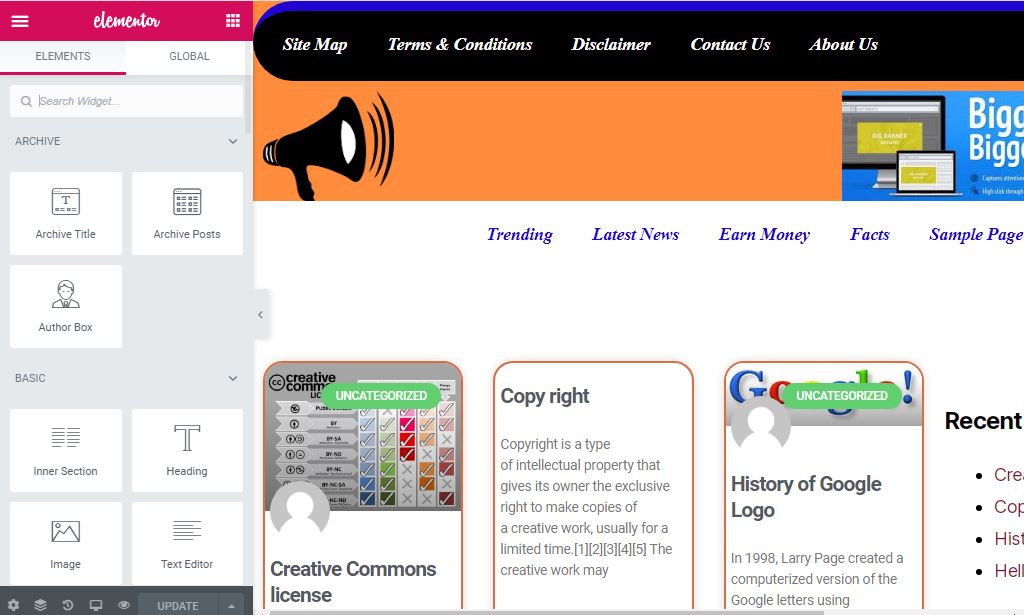The image size is (1024, 615).
Task: Click the banner advertisement image
Action: pyautogui.click(x=933, y=146)
